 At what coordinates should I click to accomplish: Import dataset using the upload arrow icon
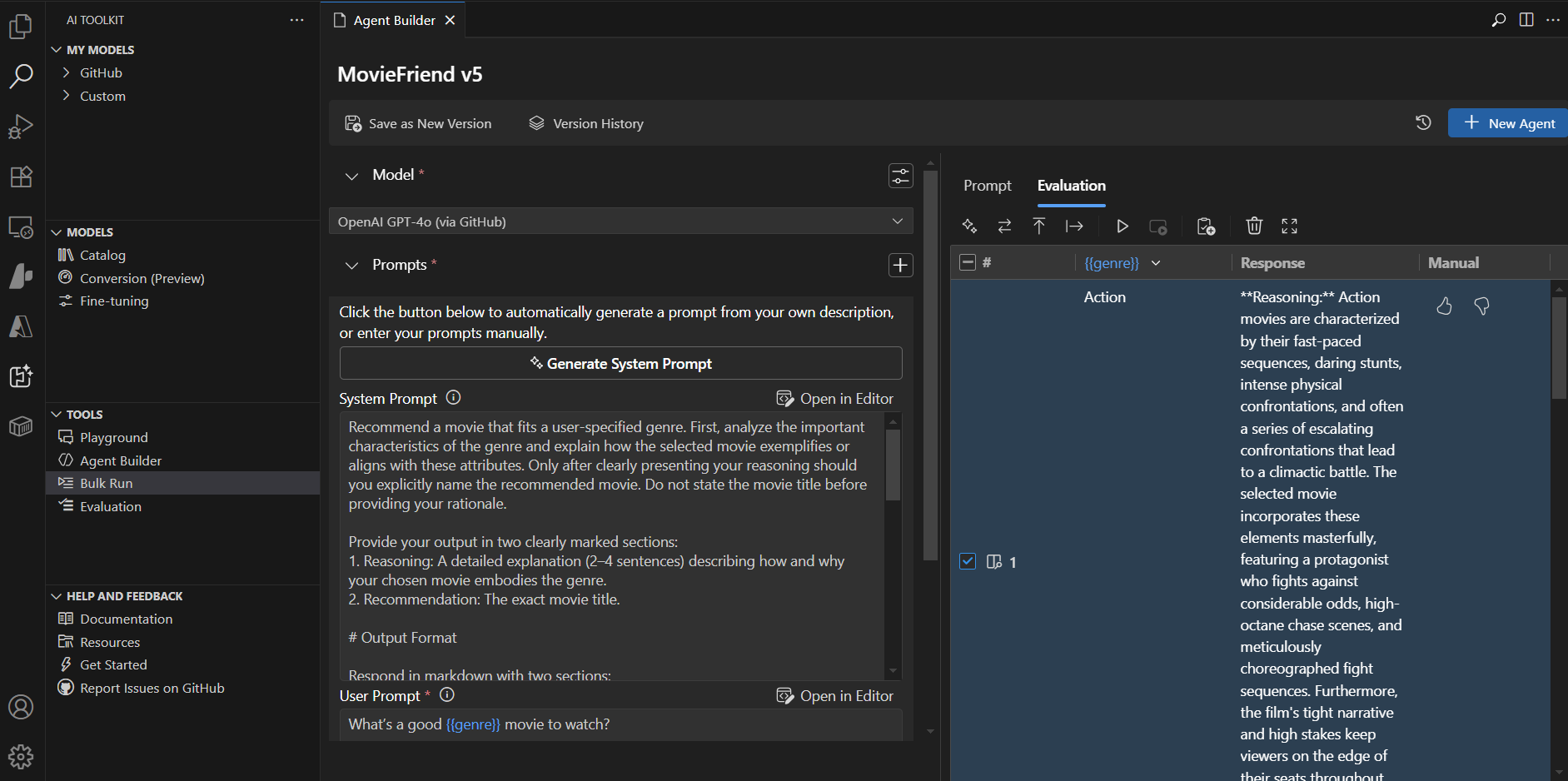pyautogui.click(x=1040, y=226)
